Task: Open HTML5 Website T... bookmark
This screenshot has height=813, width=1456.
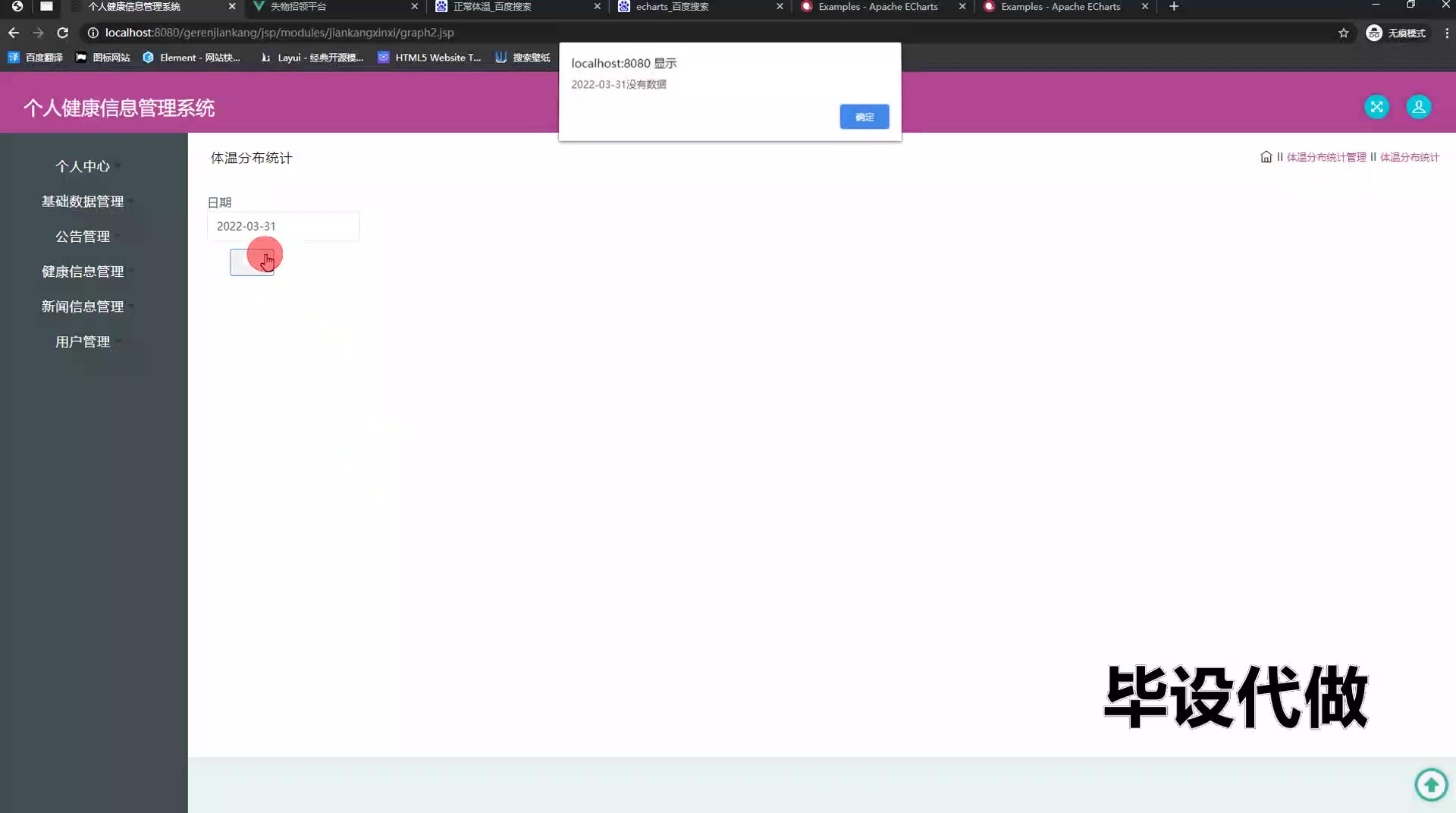Action: tap(429, 58)
